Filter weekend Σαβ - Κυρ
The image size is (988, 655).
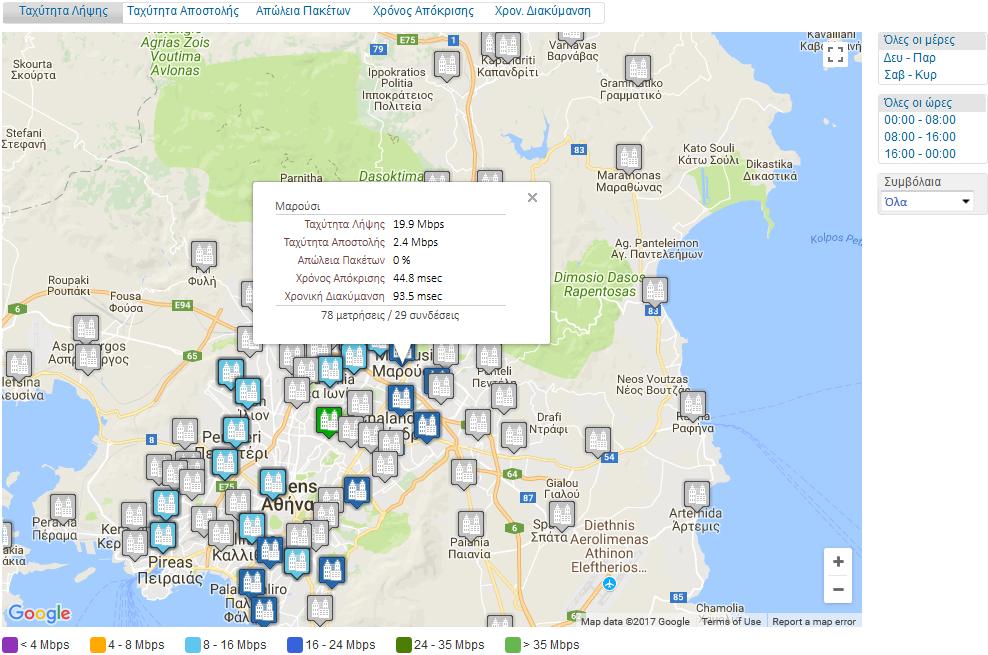coord(910,75)
